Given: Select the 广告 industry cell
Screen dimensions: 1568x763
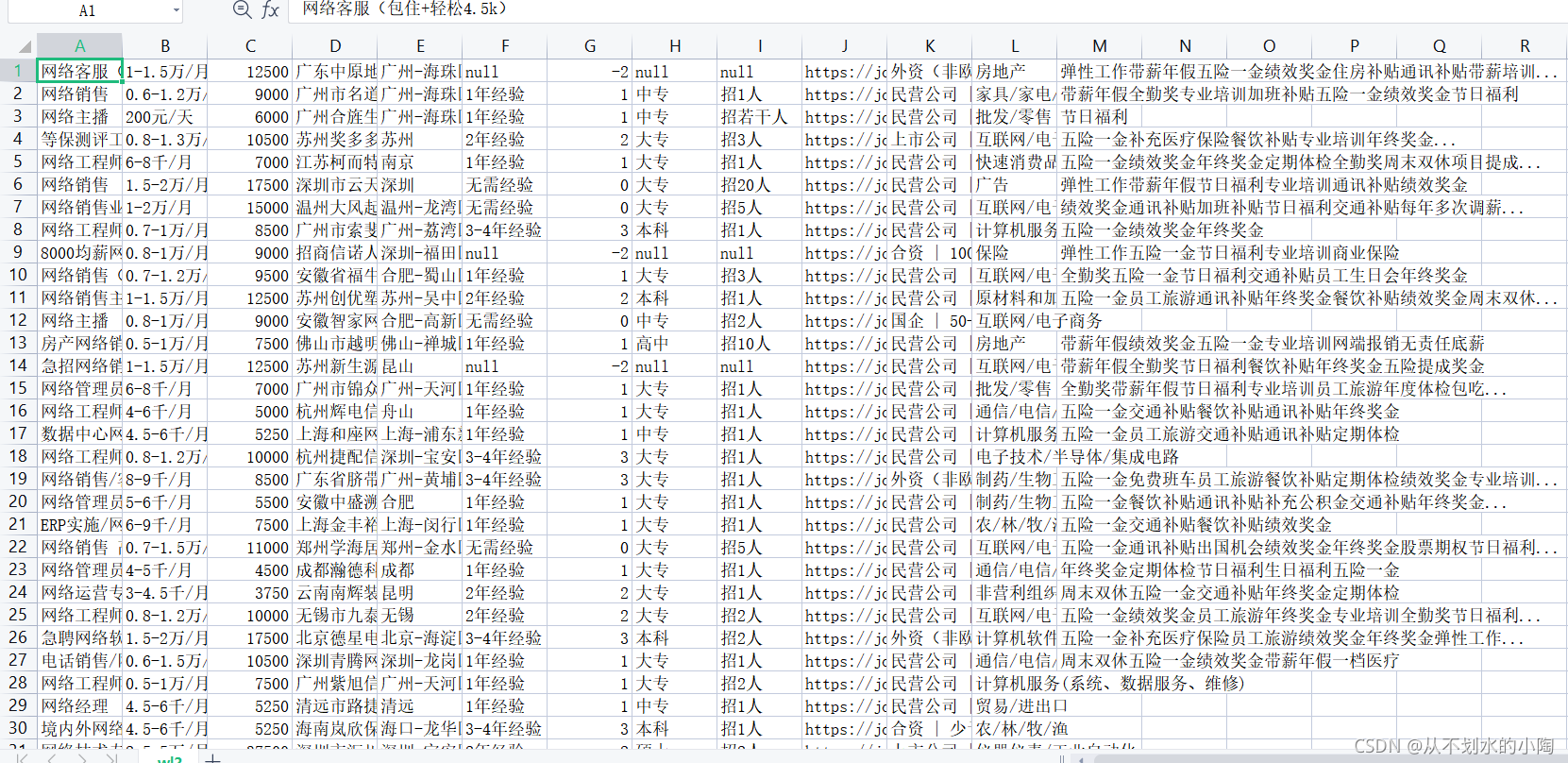Looking at the screenshot, I should point(1015,184).
